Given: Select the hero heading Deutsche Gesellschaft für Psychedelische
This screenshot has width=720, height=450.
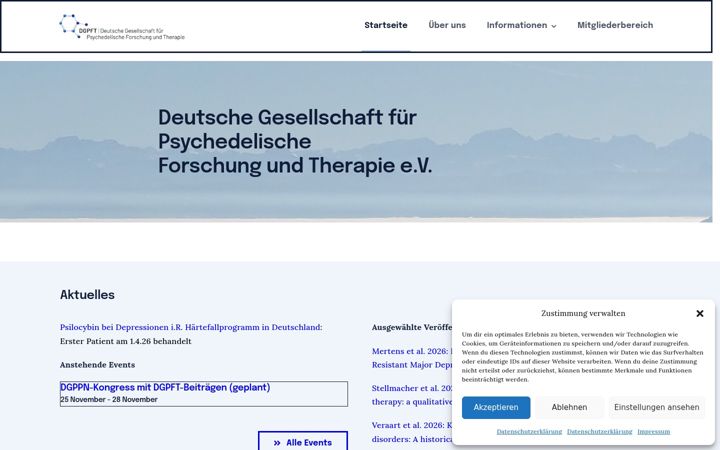Looking at the screenshot, I should pos(295,141).
